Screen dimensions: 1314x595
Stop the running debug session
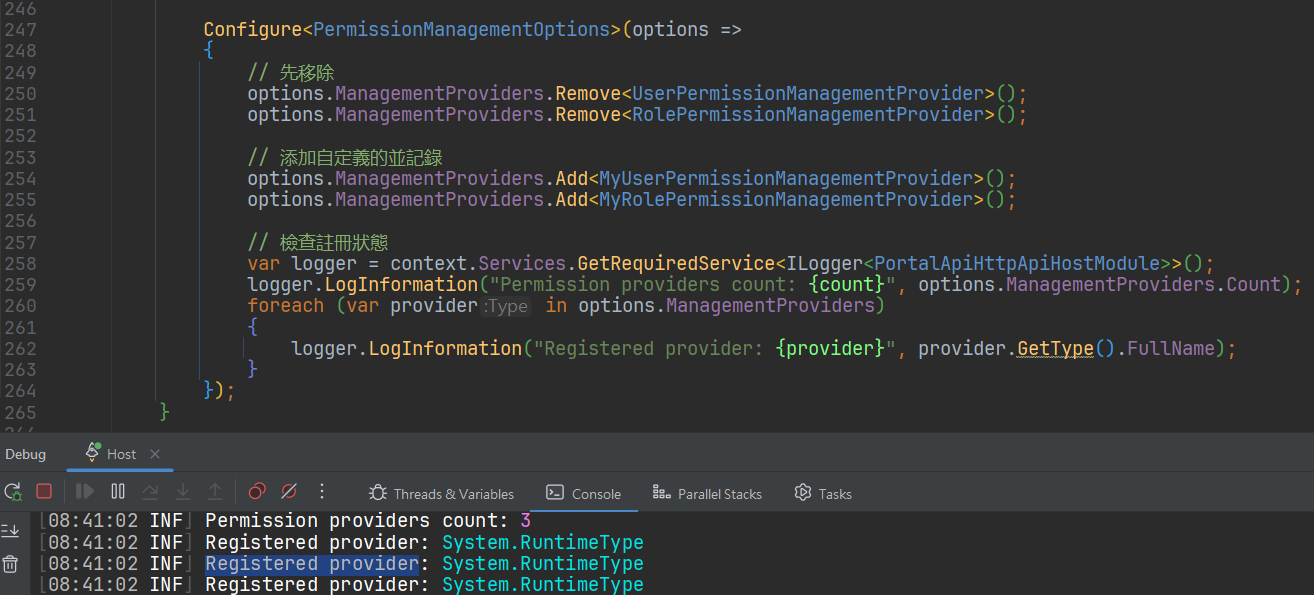coord(44,491)
